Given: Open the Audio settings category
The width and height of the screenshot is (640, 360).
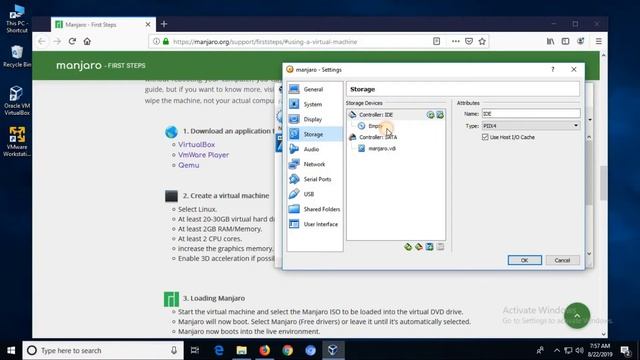Looking at the screenshot, I should (314, 149).
